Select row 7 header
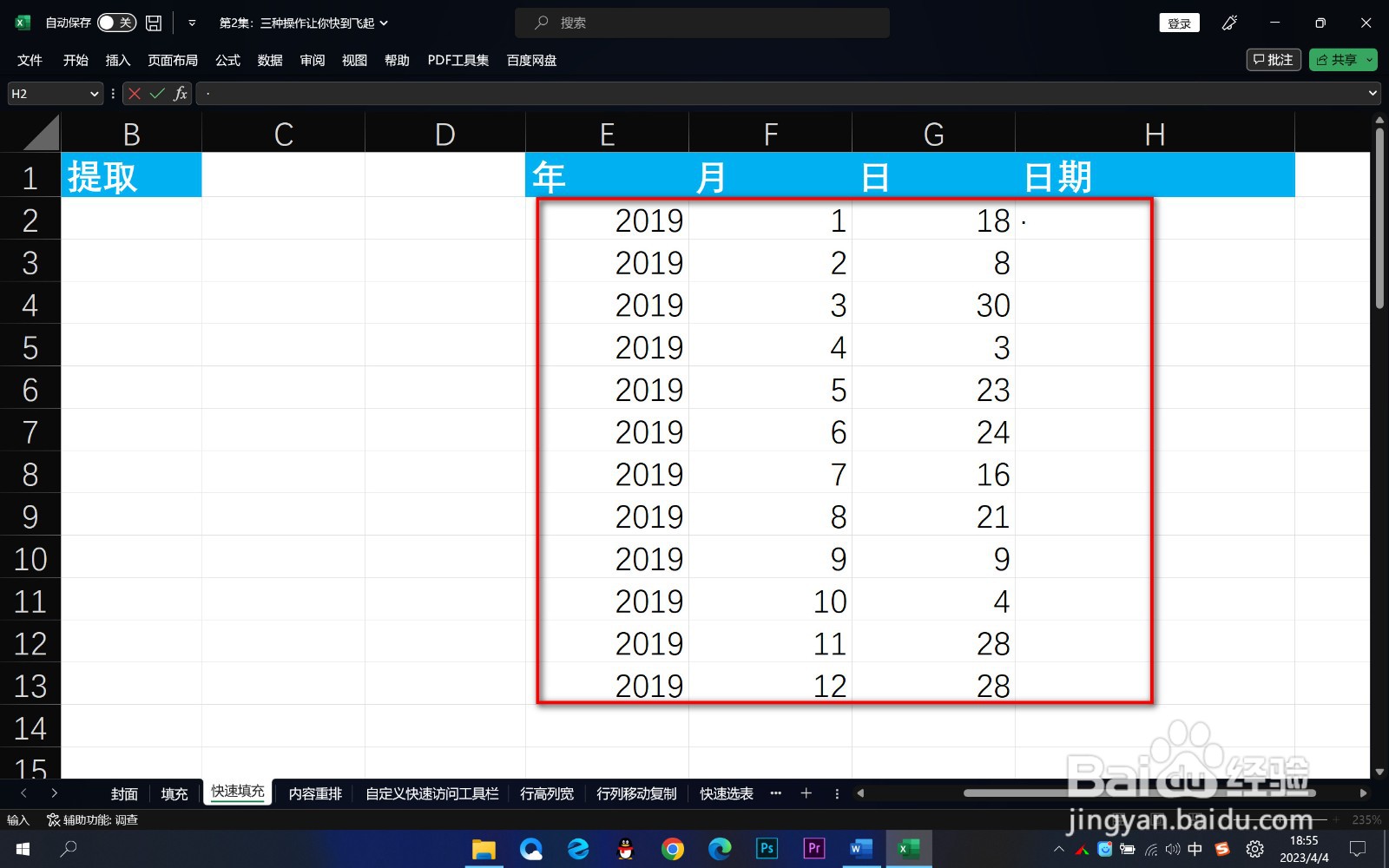 [x=30, y=431]
